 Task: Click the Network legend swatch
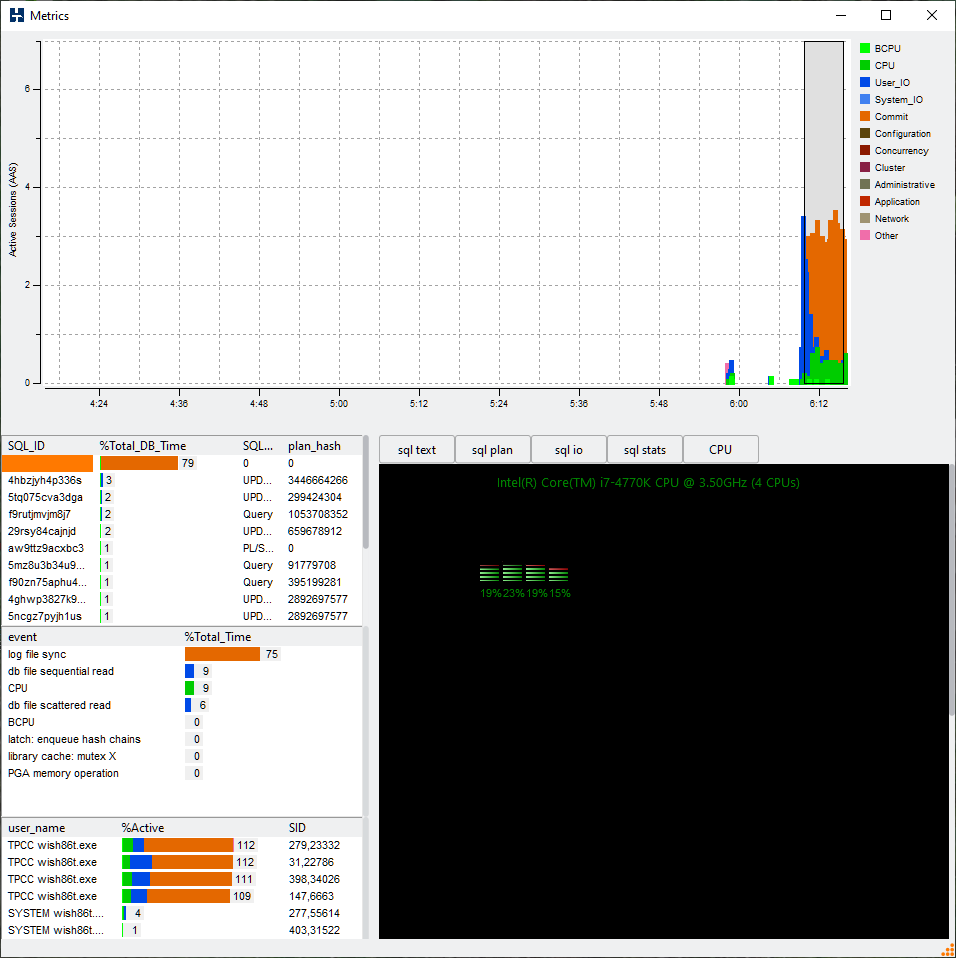click(865, 218)
